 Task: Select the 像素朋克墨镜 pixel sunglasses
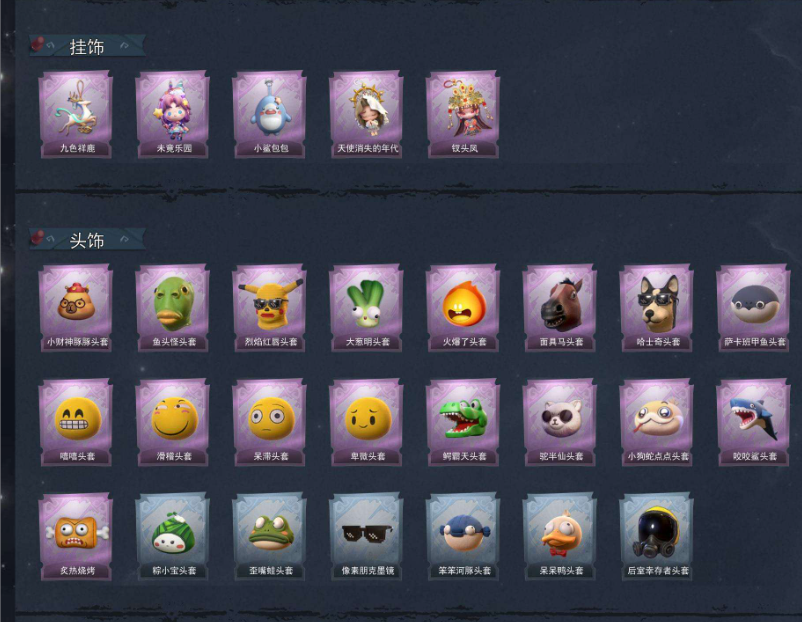click(x=366, y=536)
